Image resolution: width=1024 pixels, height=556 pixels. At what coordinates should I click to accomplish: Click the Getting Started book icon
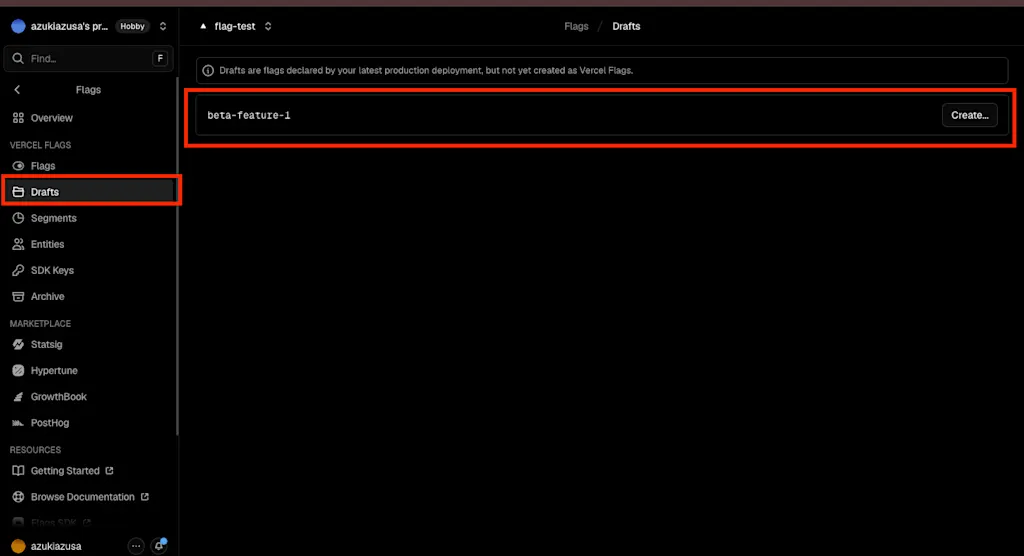[18, 470]
